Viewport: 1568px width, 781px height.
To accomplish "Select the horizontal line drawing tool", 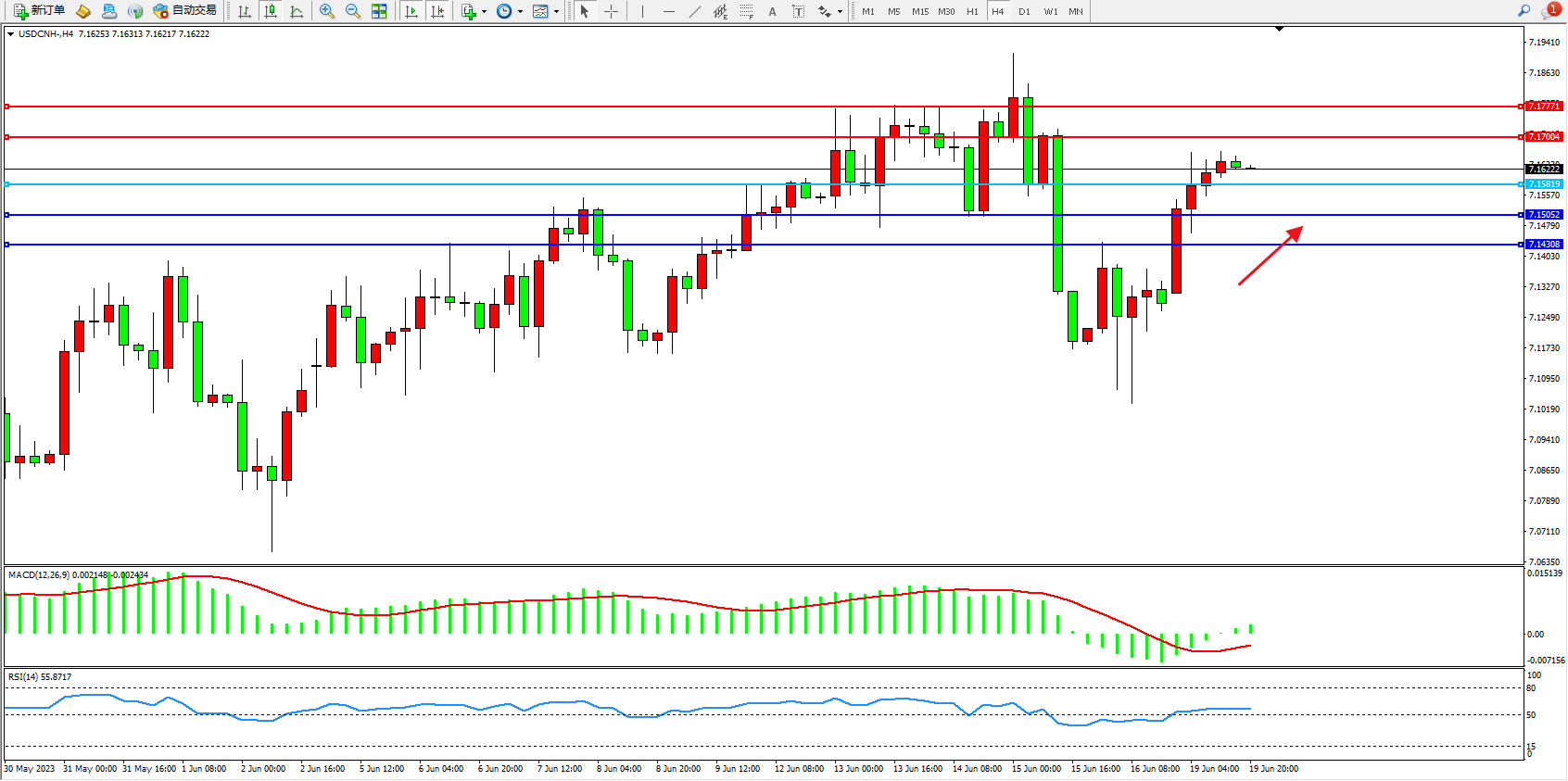I will [668, 11].
